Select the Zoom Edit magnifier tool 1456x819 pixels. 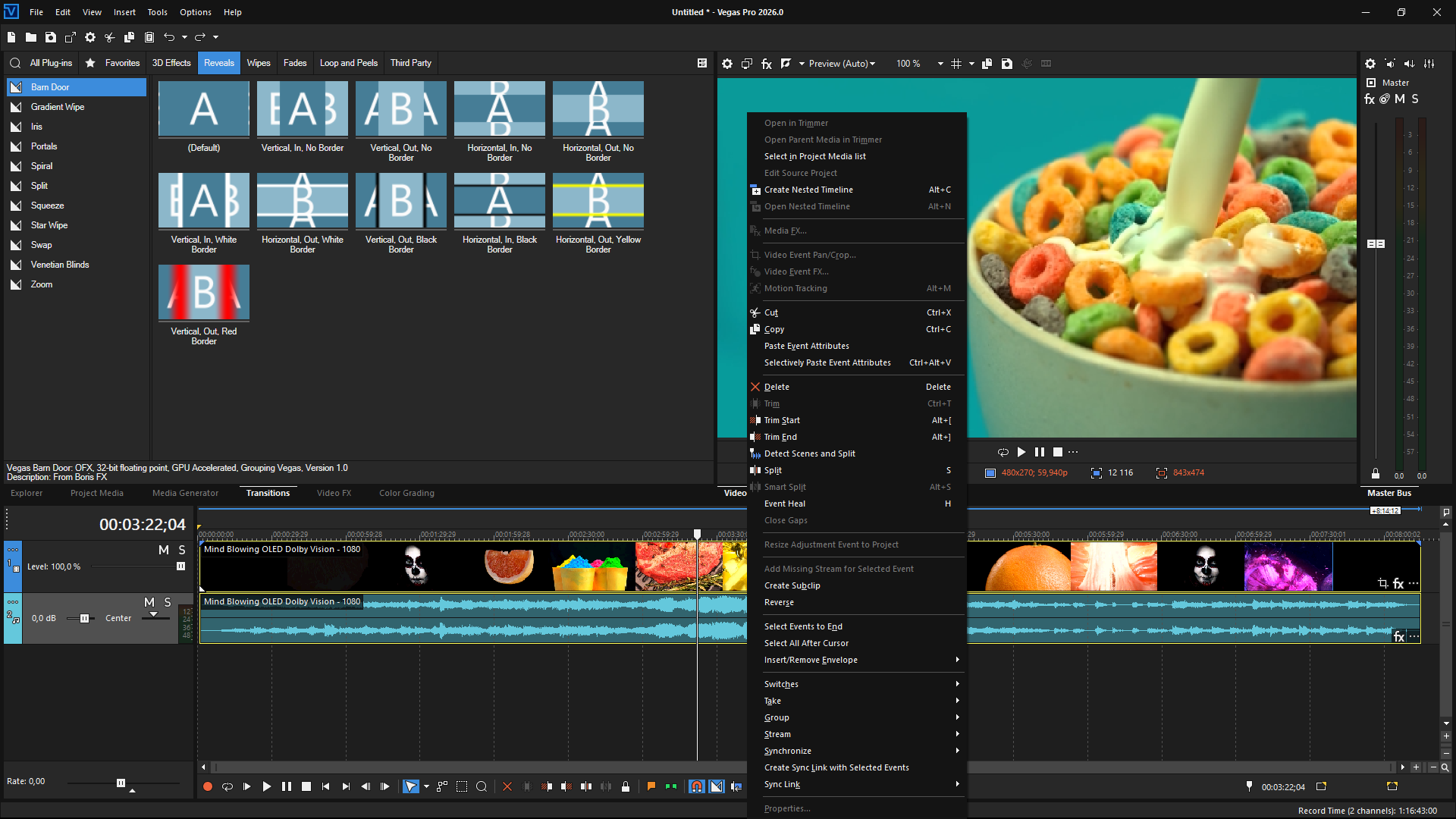click(x=482, y=787)
